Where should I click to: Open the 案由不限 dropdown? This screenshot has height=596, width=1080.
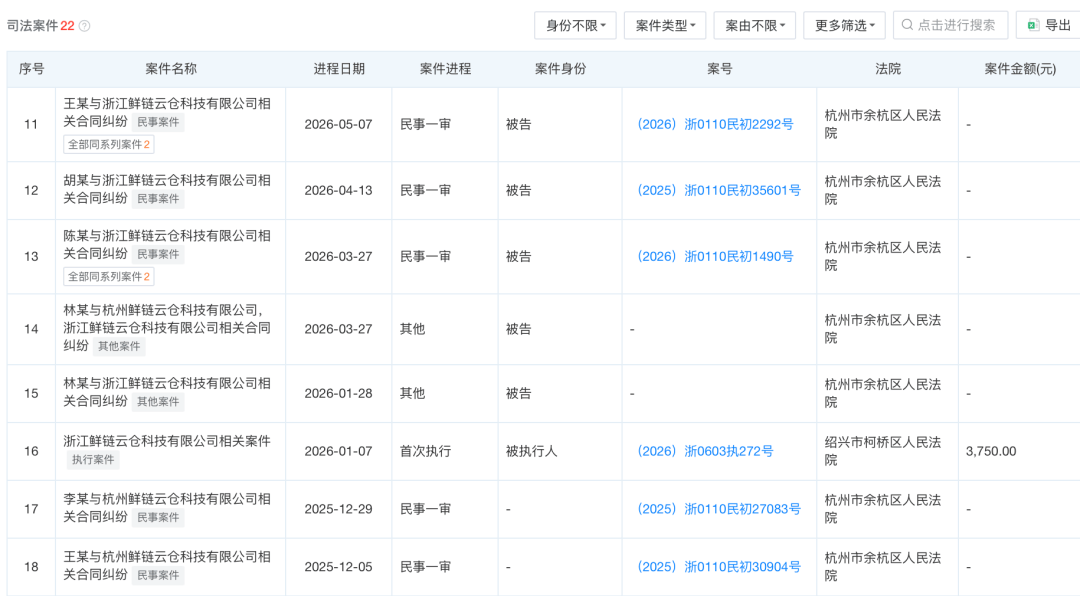point(754,25)
